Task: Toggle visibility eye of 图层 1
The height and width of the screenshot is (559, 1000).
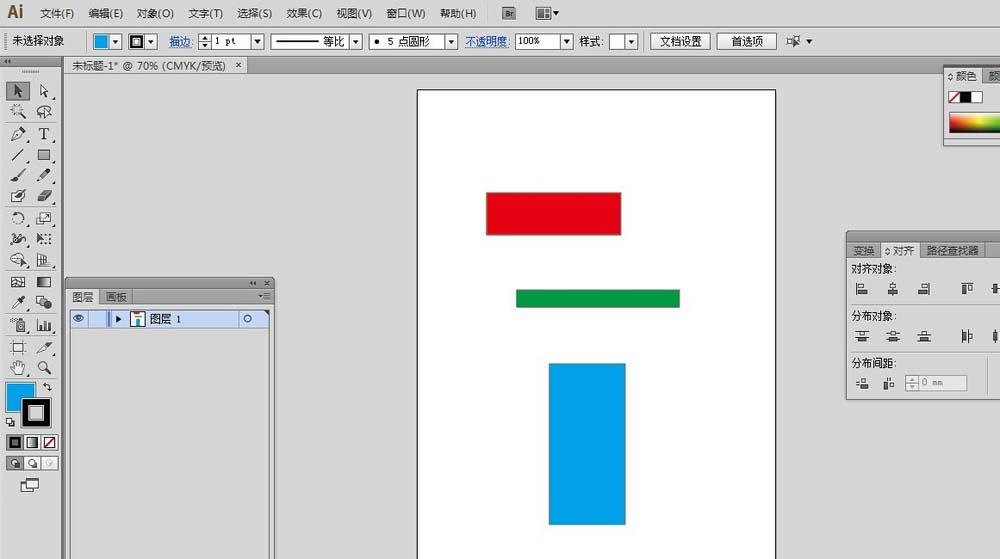Action: (x=78, y=319)
